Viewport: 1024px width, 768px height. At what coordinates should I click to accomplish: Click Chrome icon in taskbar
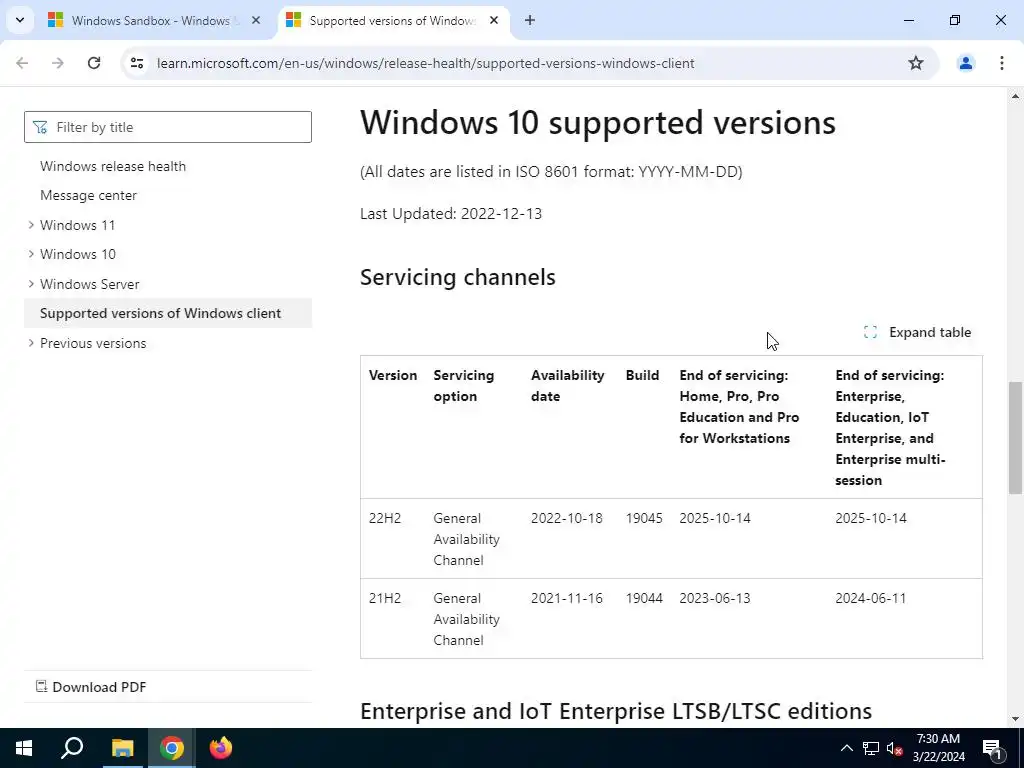coord(172,748)
